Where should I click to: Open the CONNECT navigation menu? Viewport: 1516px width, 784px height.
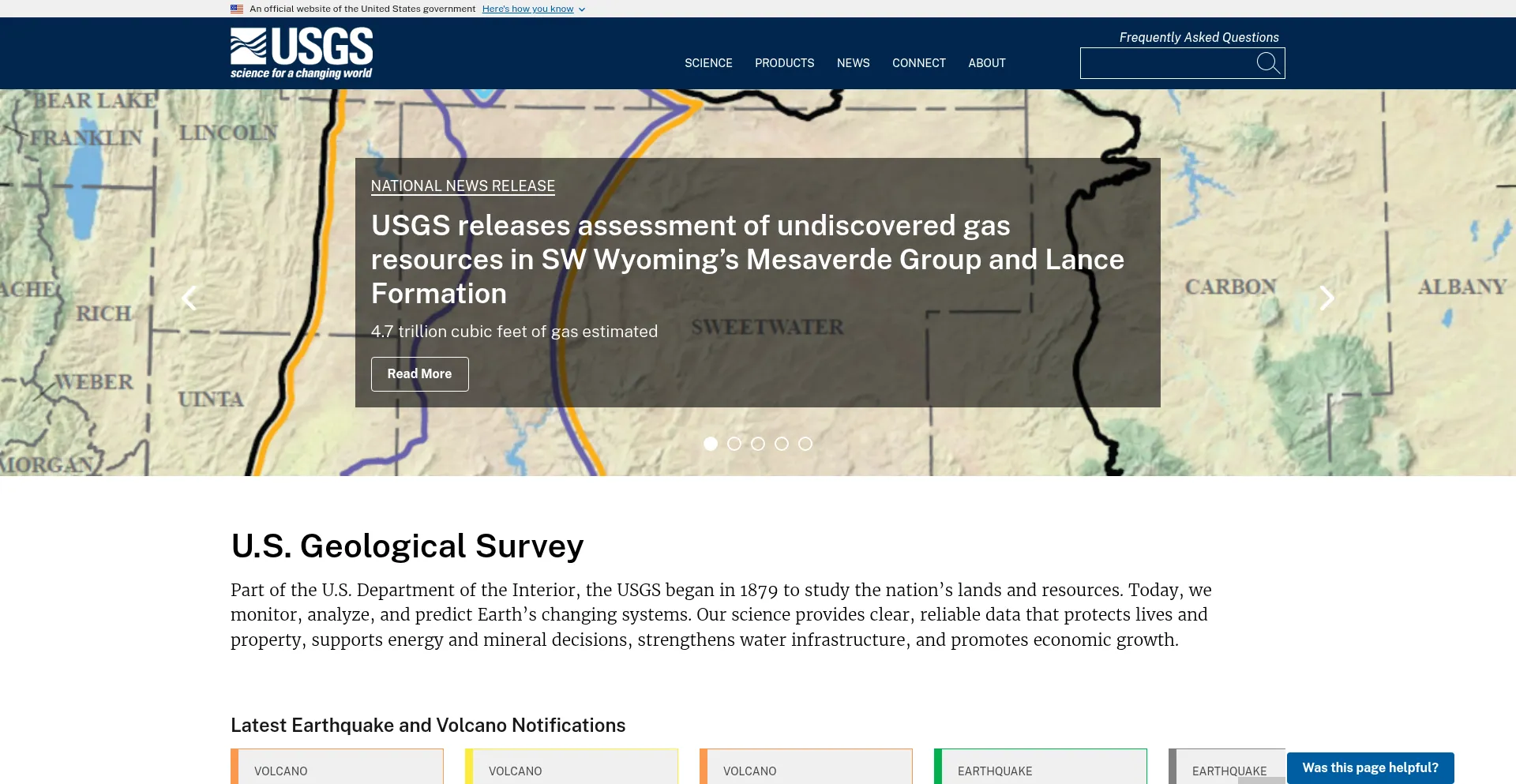(x=918, y=63)
